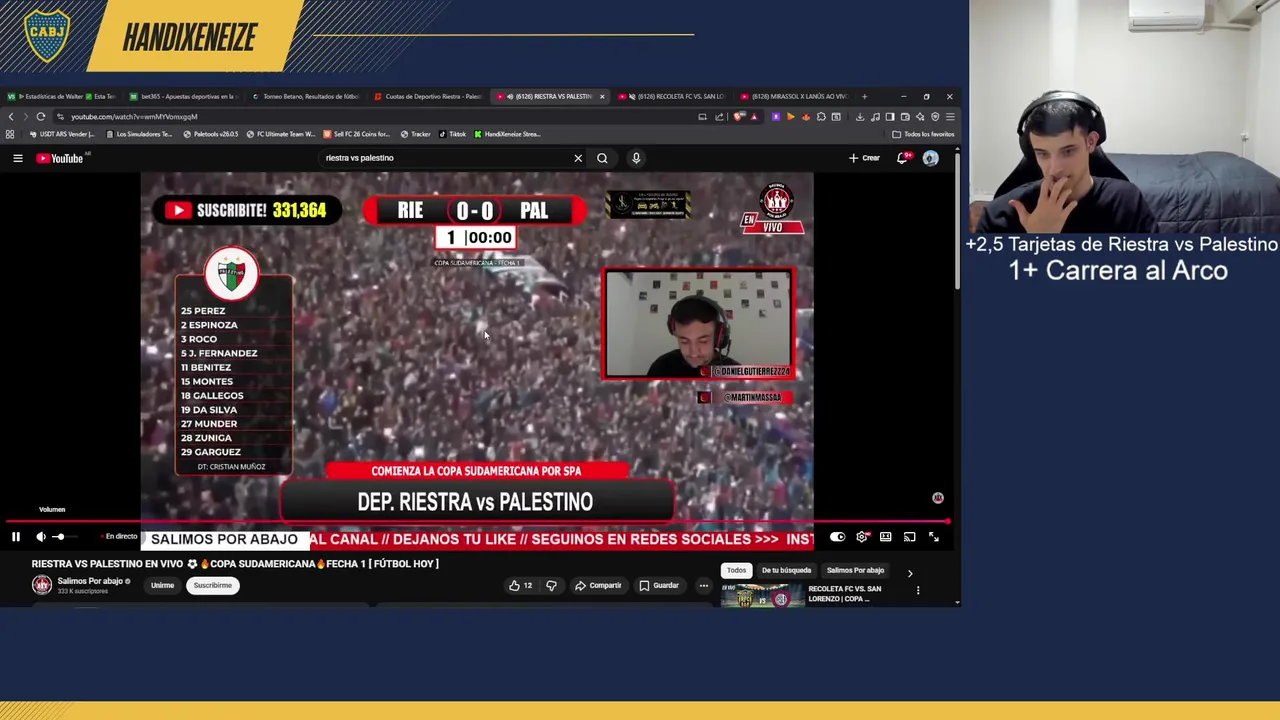Select the Salimos Por abajo filter chip

point(855,570)
